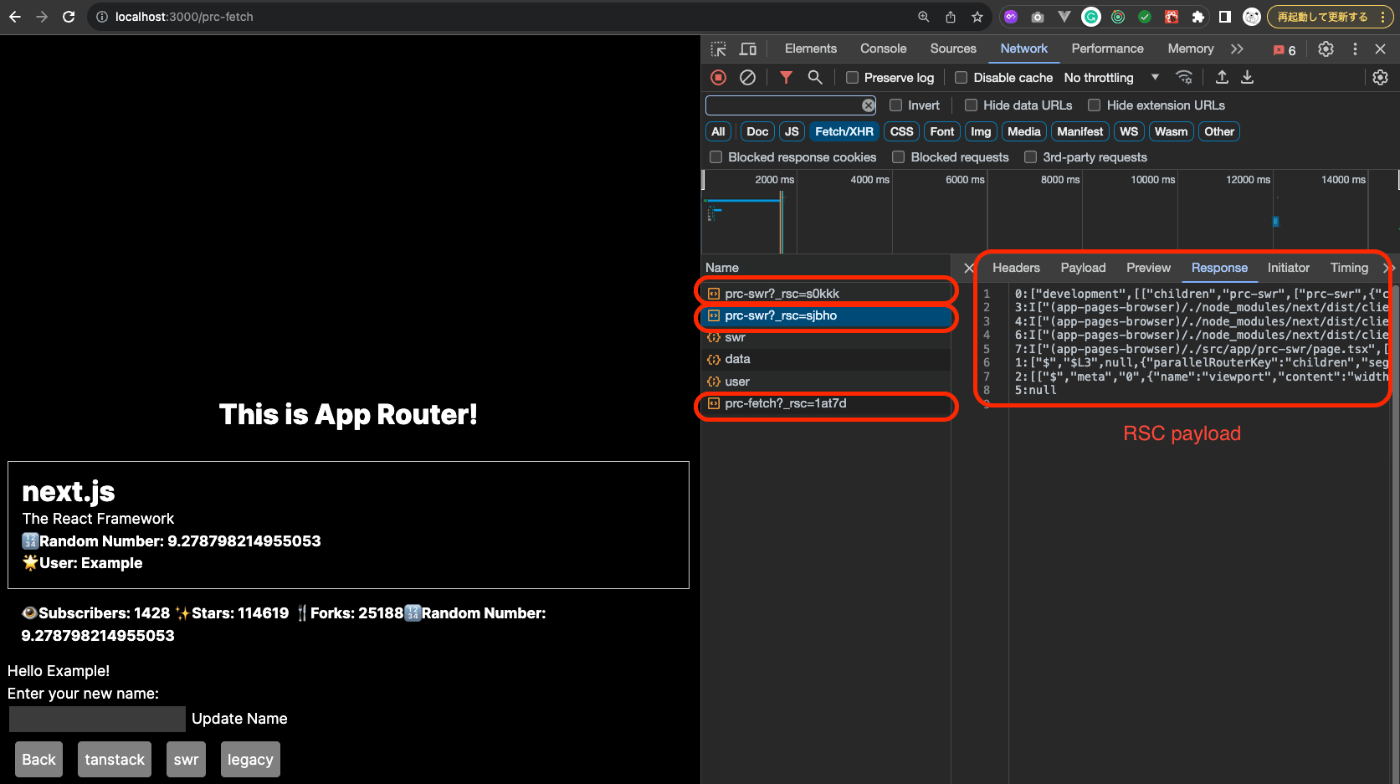The image size is (1400, 784).
Task: Filter requests by CSS type
Action: tap(901, 132)
